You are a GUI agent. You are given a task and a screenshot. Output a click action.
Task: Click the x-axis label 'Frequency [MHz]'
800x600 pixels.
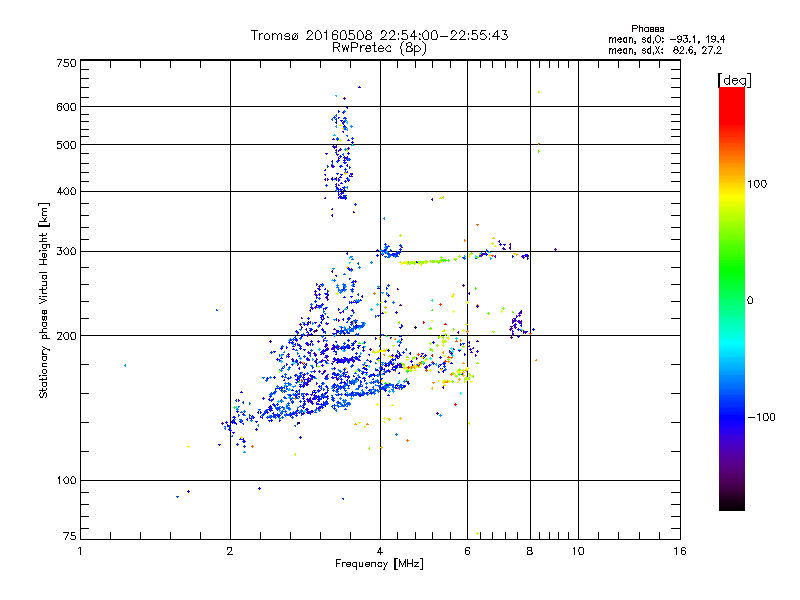click(379, 564)
